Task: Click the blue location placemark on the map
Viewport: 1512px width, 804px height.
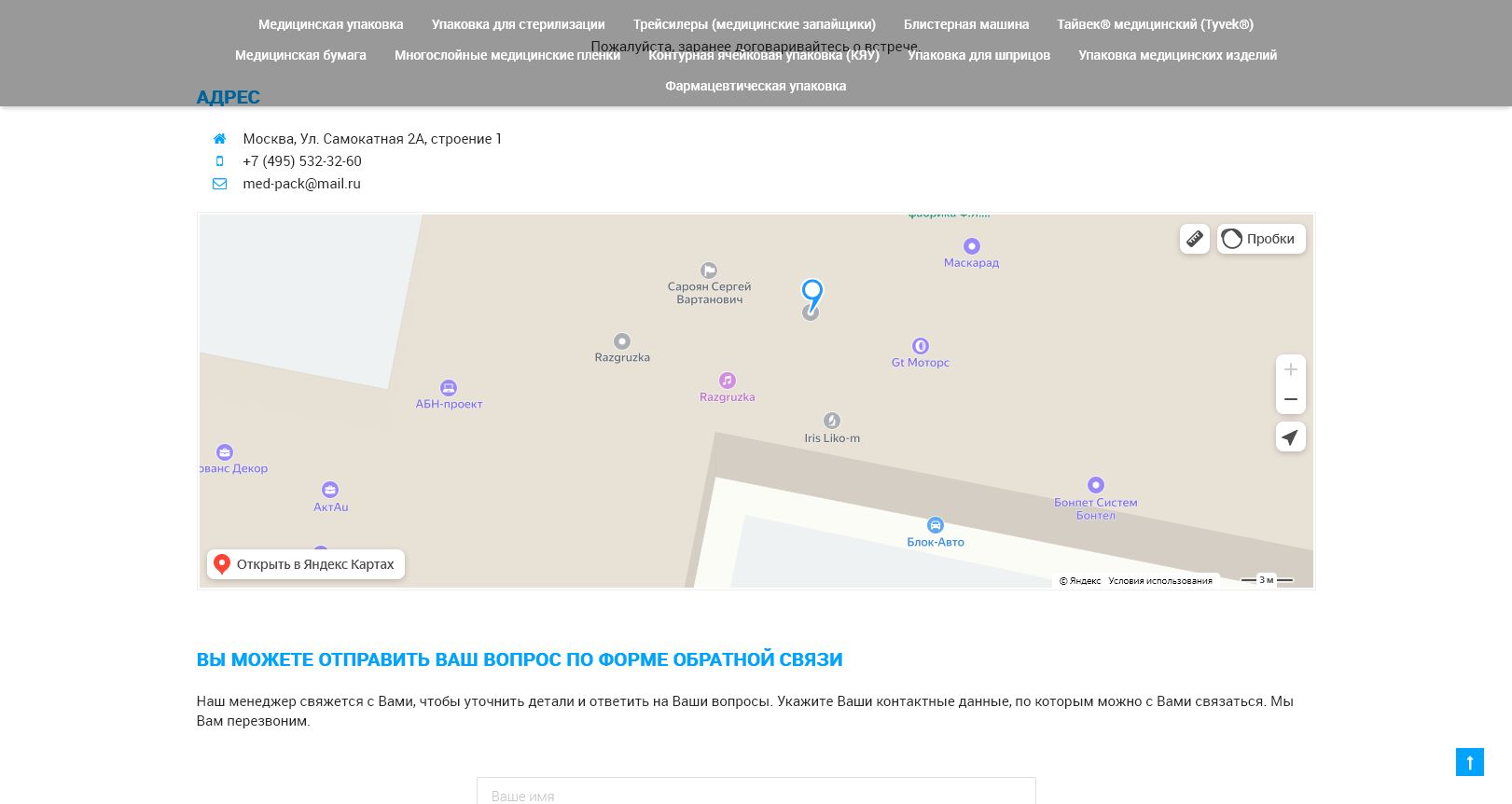Action: (x=812, y=295)
